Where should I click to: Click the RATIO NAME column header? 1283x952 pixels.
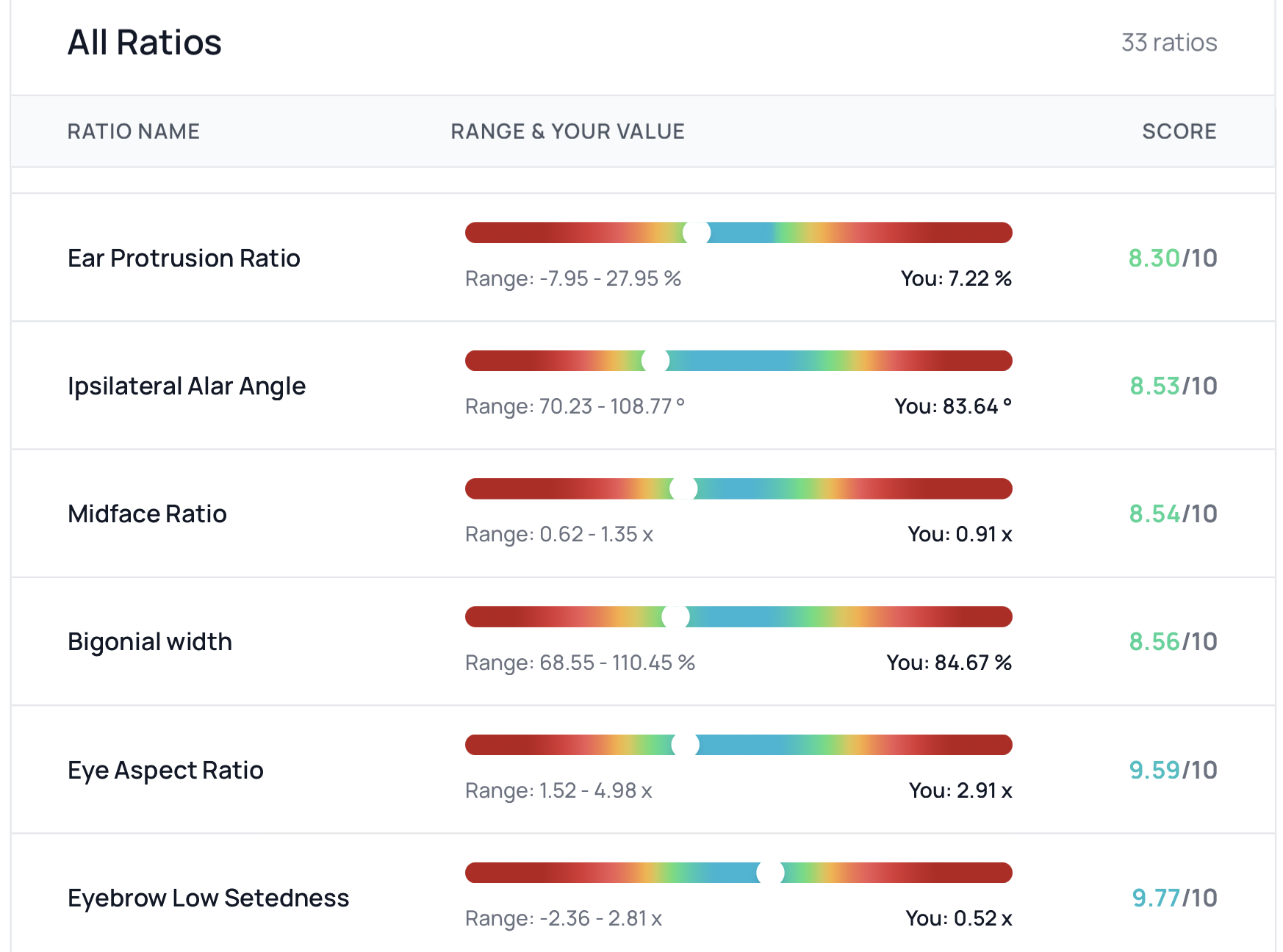pos(134,131)
